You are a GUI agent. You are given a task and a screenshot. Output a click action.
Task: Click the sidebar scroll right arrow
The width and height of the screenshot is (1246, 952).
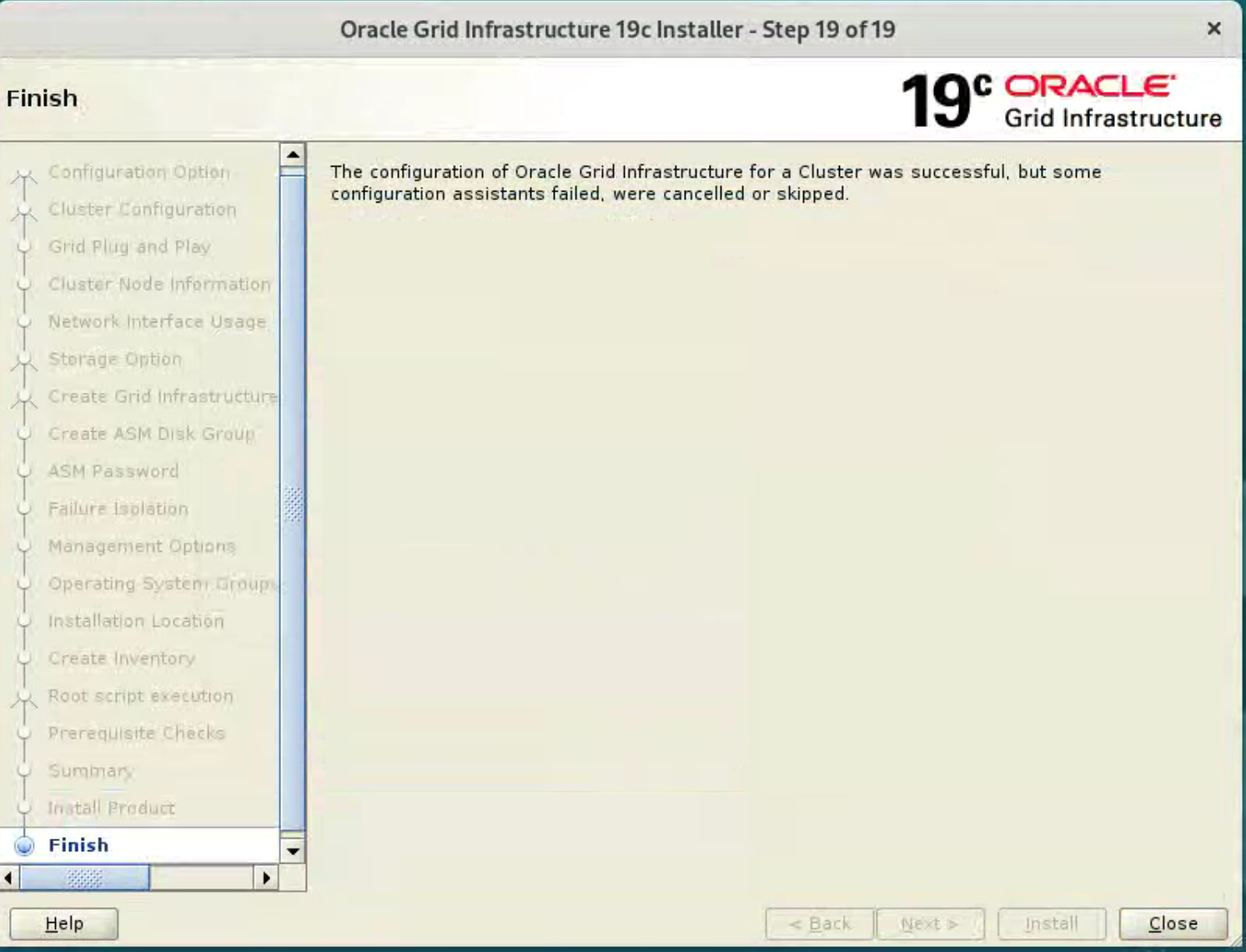click(266, 878)
